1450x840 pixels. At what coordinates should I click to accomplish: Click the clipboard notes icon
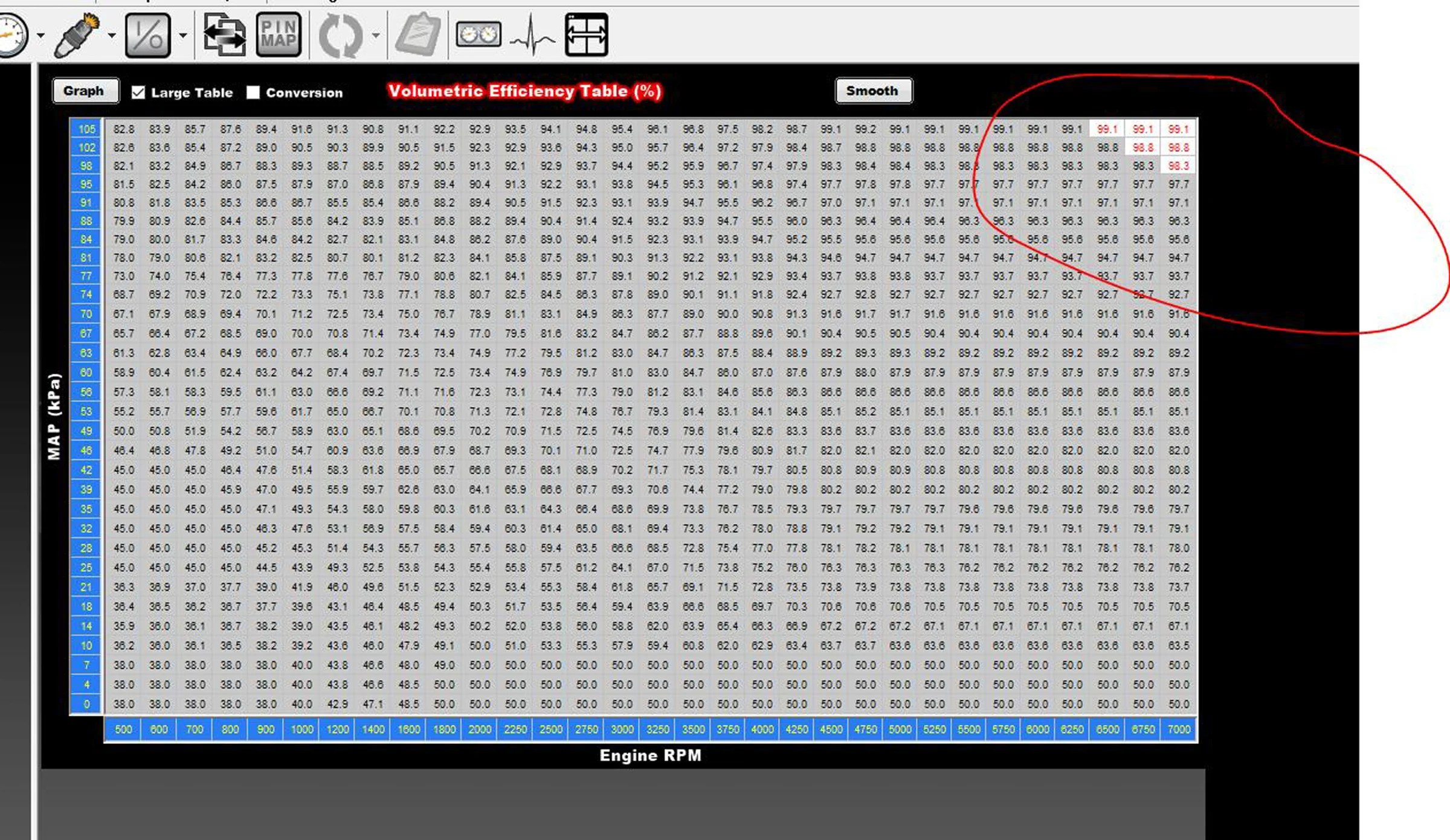point(418,34)
